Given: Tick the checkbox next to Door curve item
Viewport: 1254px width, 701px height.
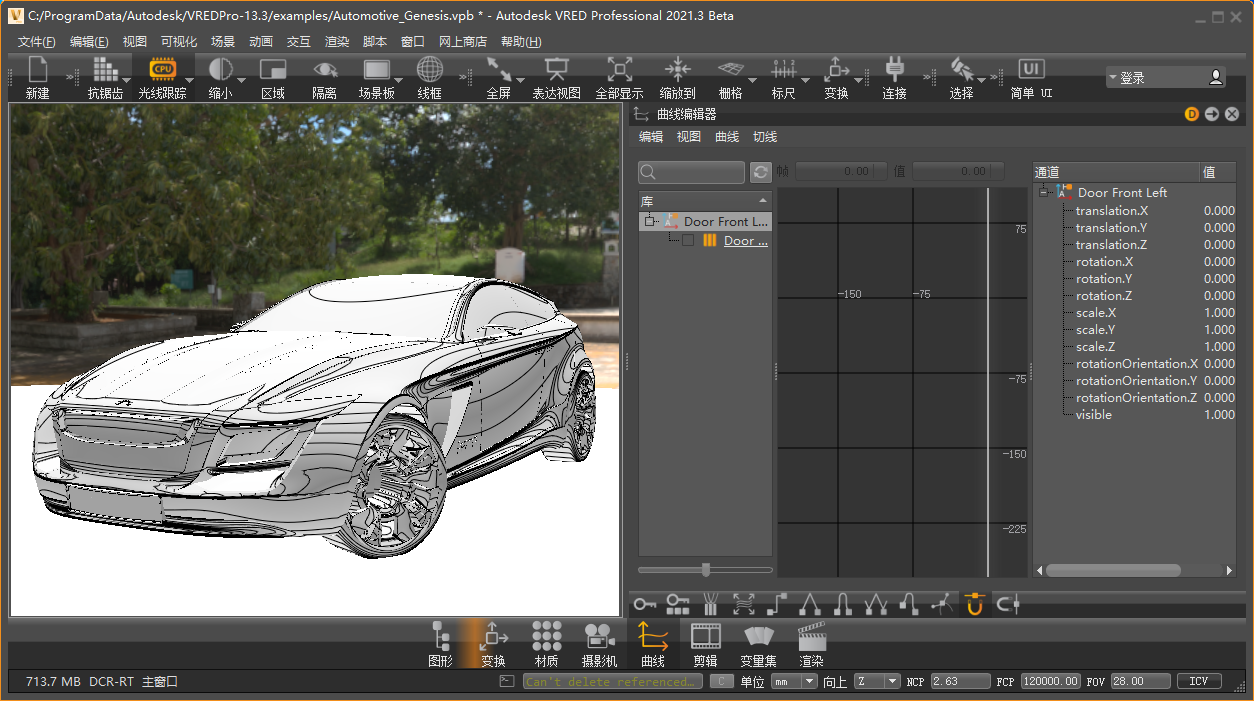Looking at the screenshot, I should pyautogui.click(x=688, y=241).
